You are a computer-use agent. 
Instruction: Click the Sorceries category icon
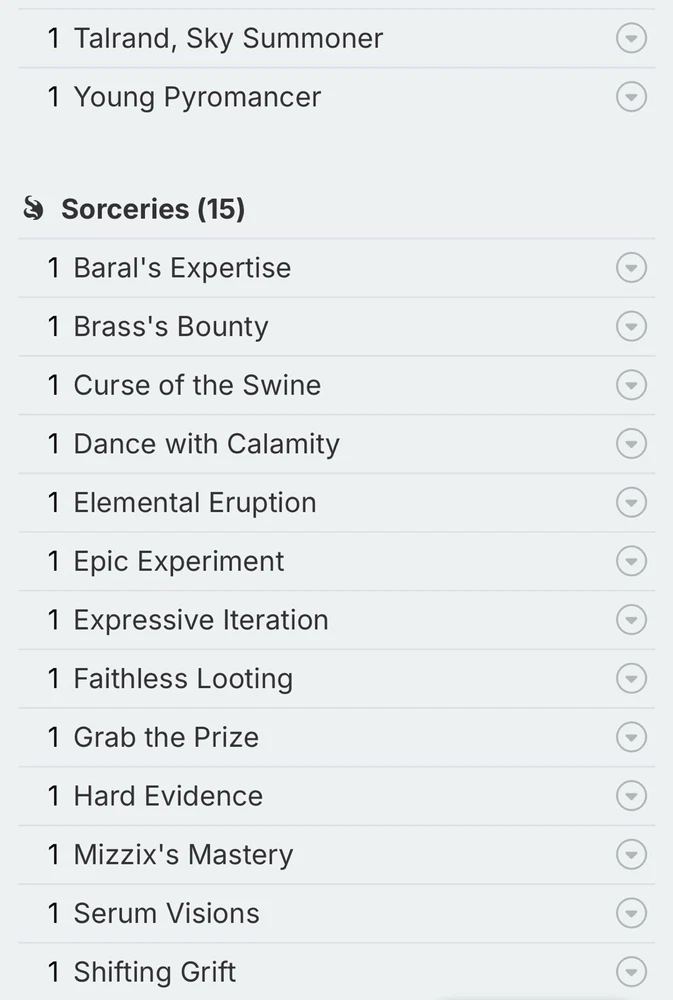tap(34, 209)
